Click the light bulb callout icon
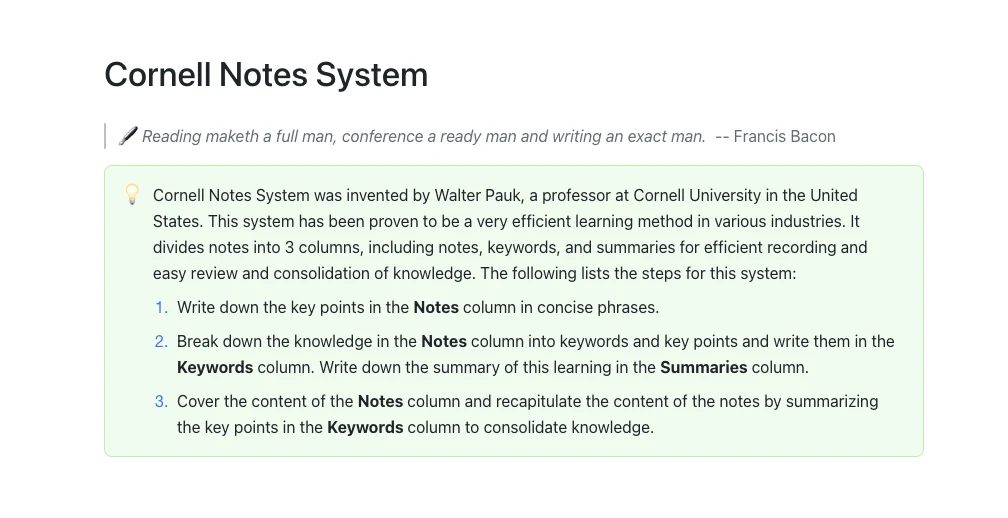 (132, 194)
